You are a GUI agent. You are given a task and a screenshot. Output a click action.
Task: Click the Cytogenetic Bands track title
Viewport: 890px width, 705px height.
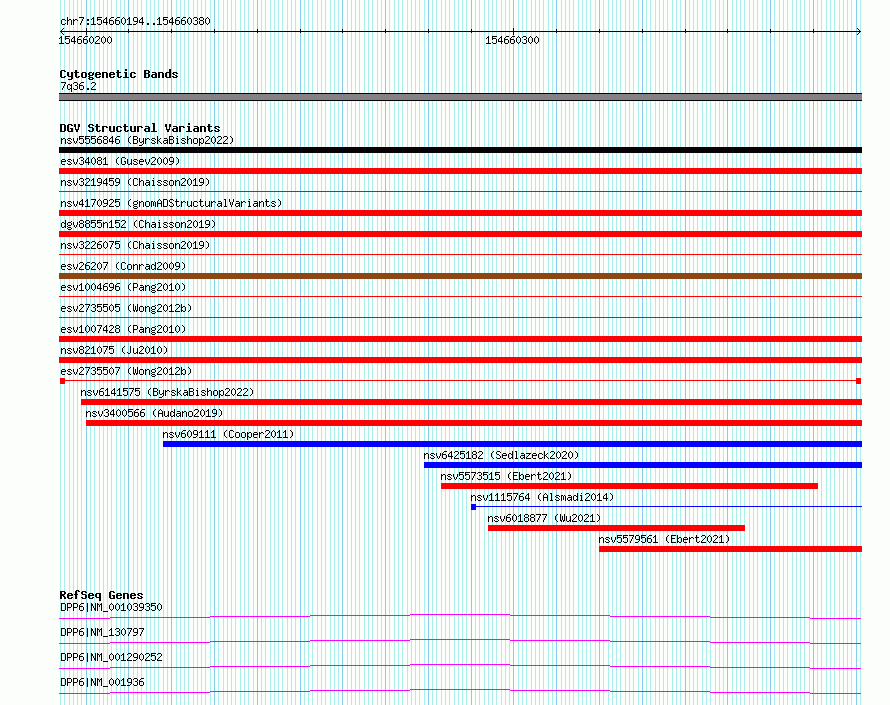pos(119,74)
